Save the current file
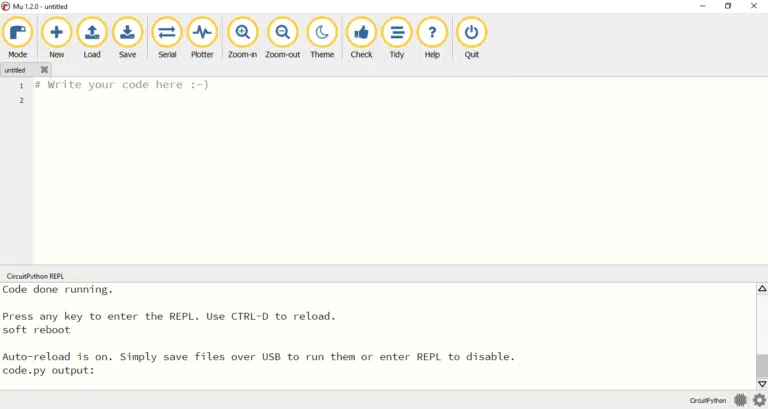Image resolution: width=768 pixels, height=409 pixels. [x=127, y=38]
